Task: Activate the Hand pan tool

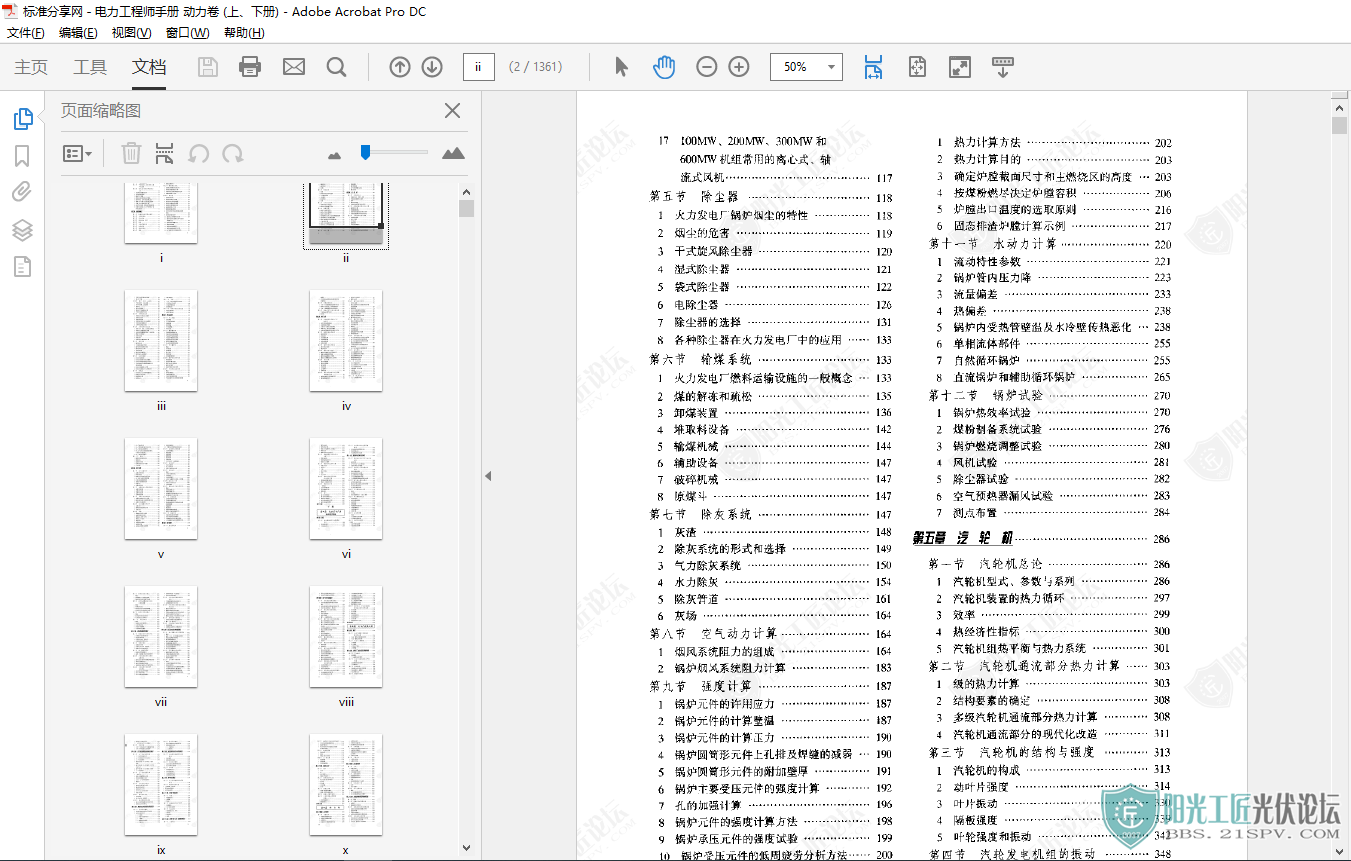Action: 664,67
